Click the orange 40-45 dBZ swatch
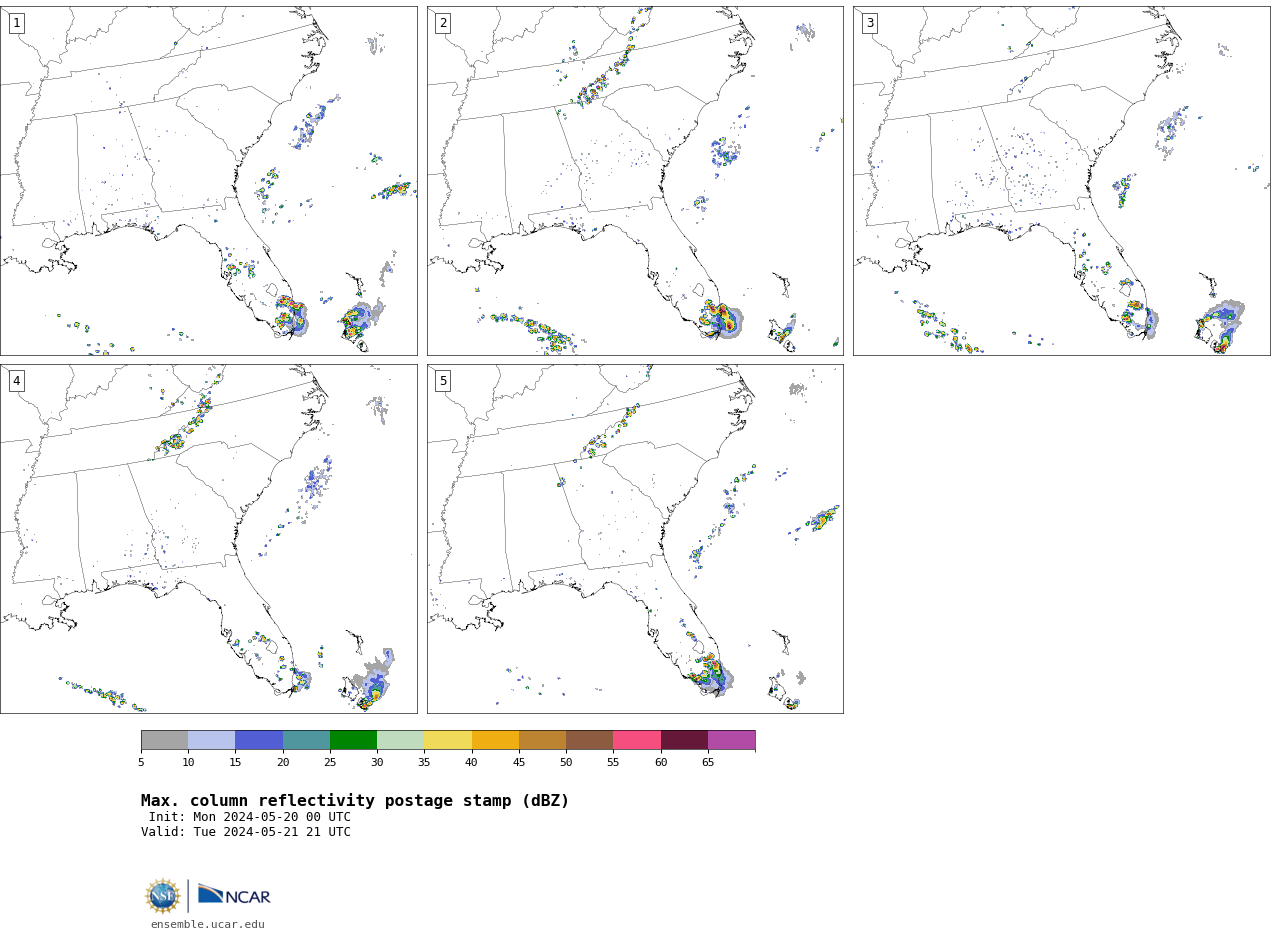1280x936 pixels. tap(495, 740)
